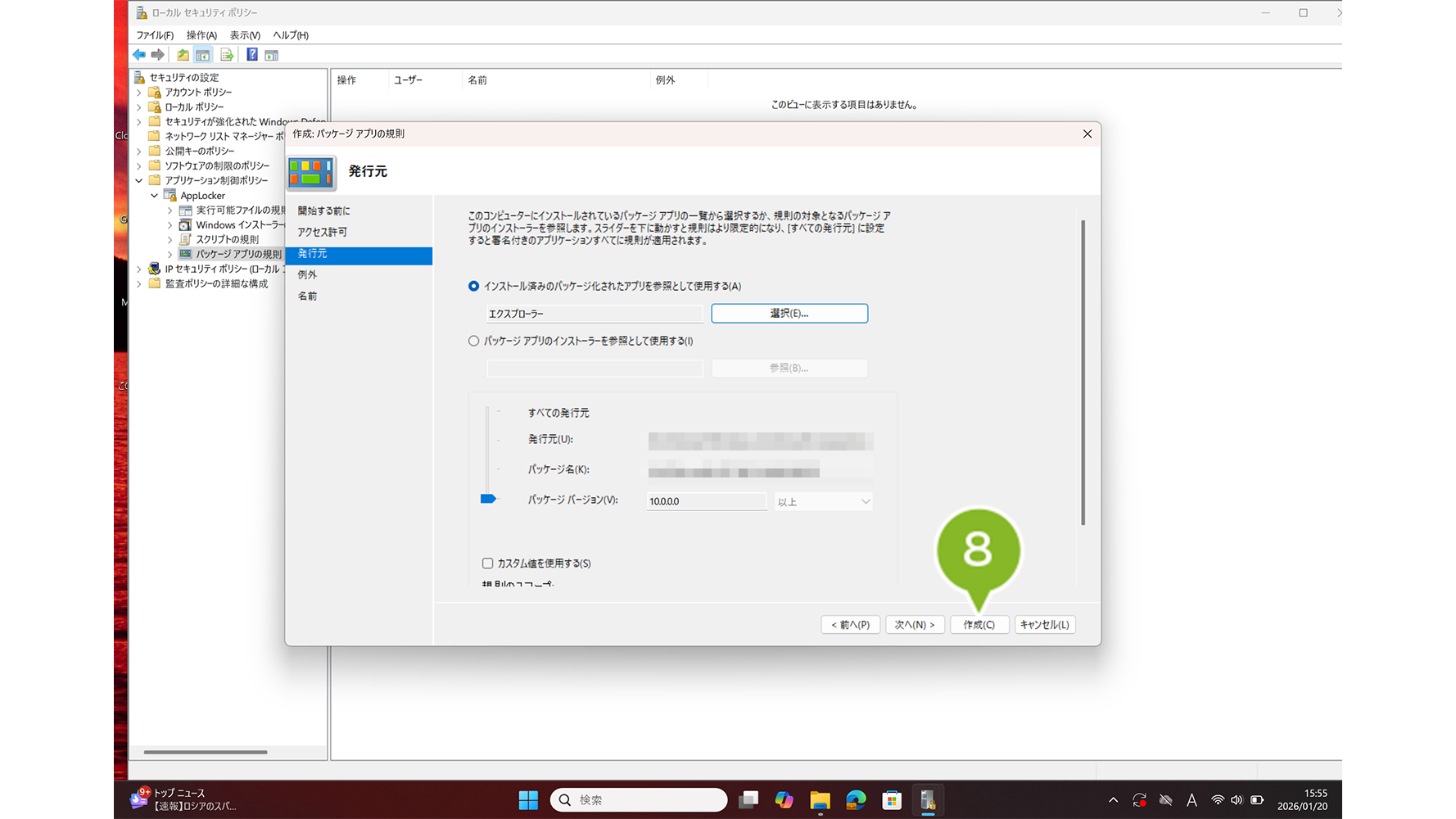Image resolution: width=1456 pixels, height=819 pixels.
Task: Collapse the AppLocker tree node
Action: (155, 196)
